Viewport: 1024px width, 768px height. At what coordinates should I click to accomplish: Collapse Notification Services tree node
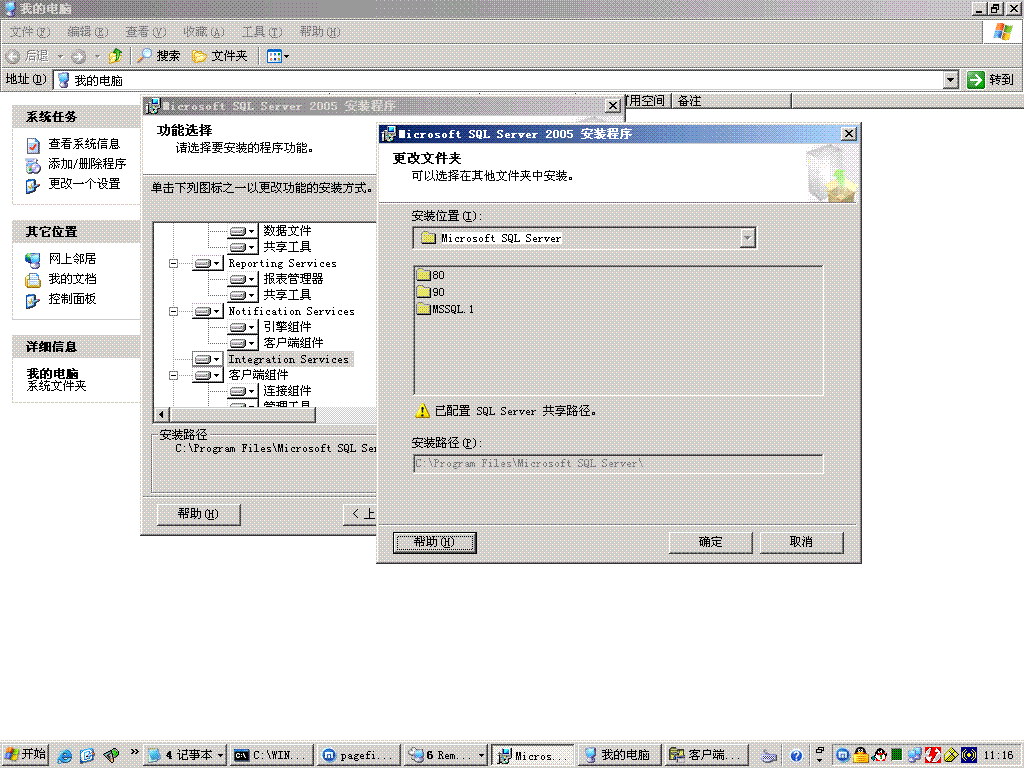point(173,312)
